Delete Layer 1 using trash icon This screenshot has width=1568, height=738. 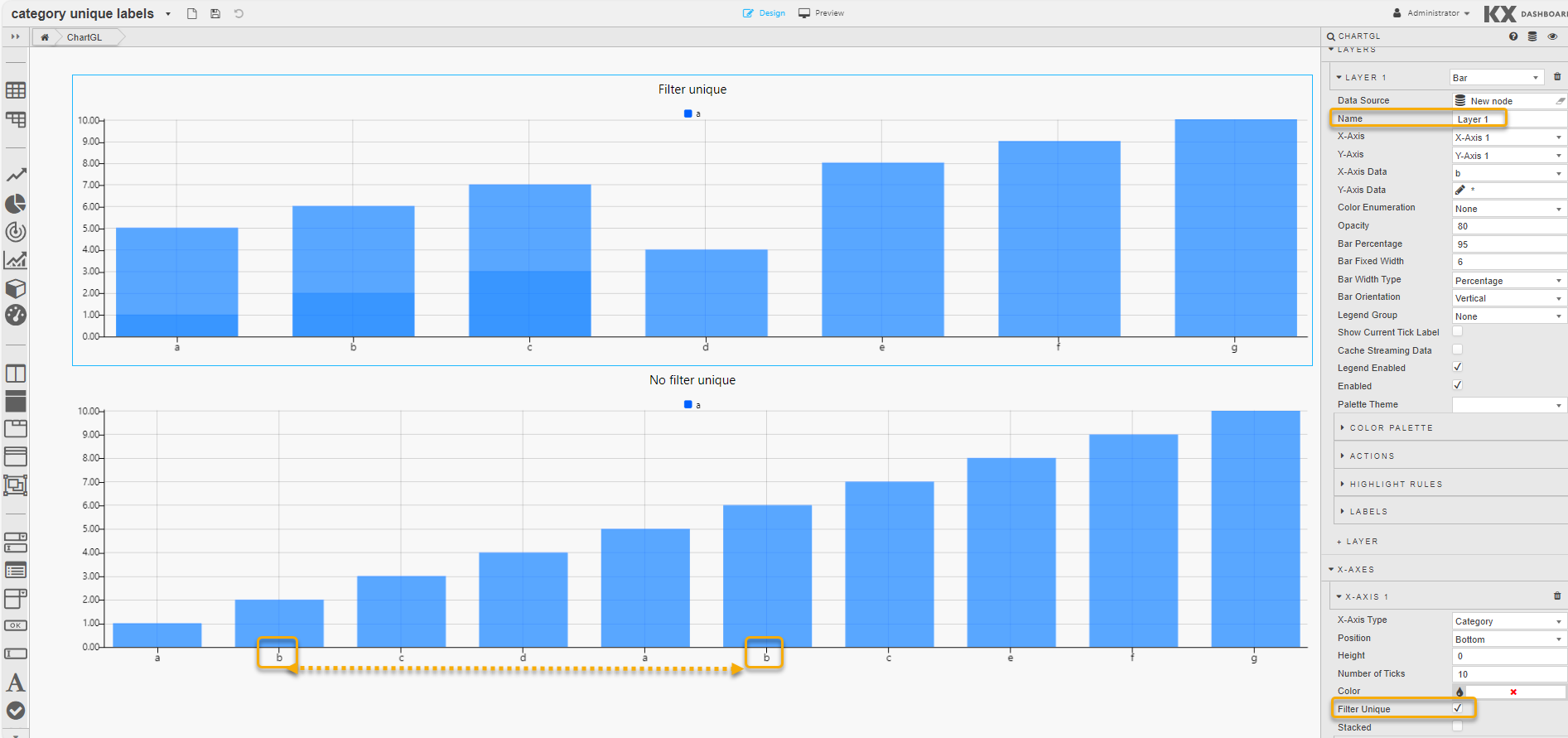(x=1557, y=77)
